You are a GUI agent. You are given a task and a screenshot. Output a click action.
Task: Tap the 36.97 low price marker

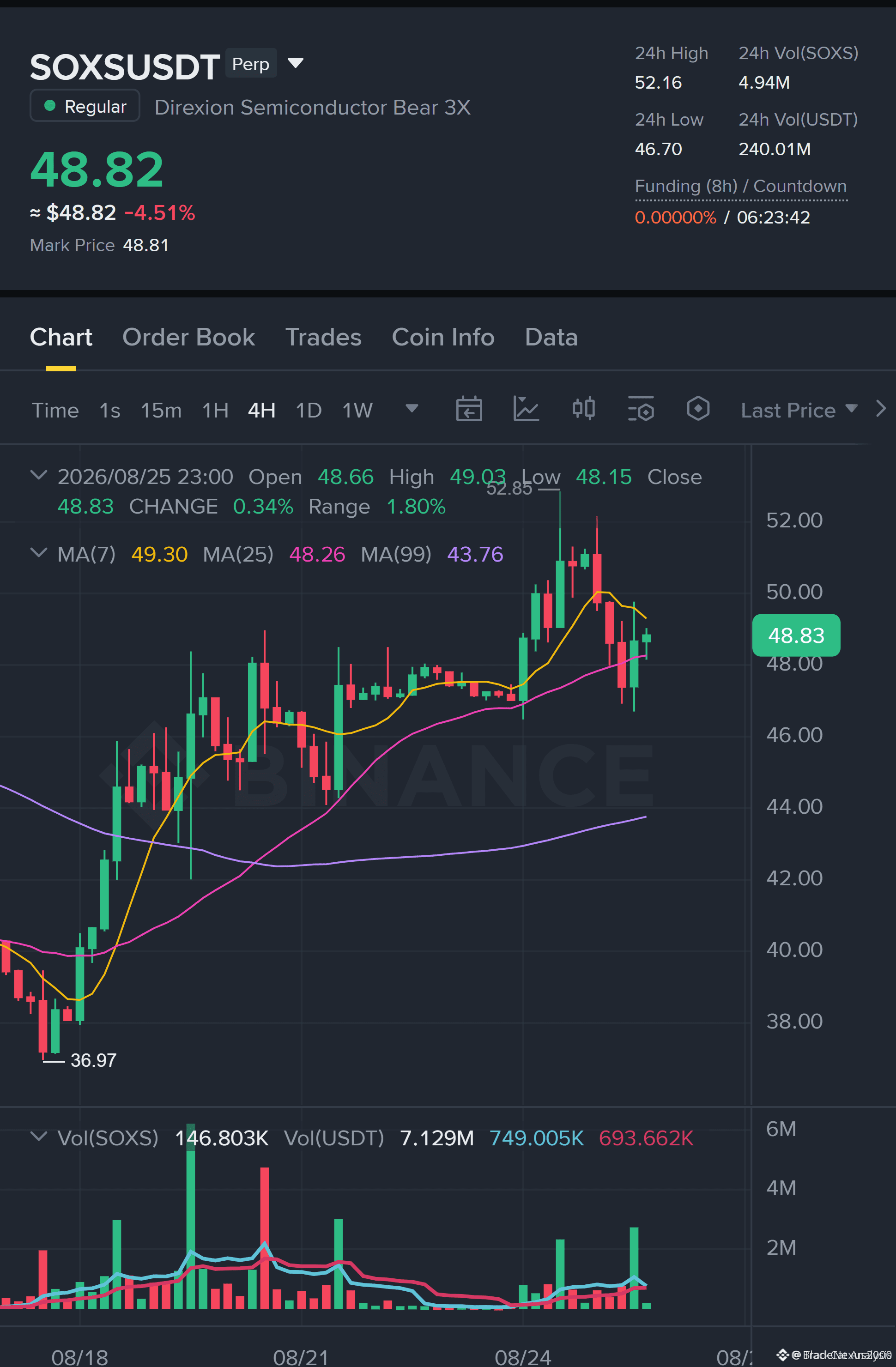click(x=93, y=1060)
